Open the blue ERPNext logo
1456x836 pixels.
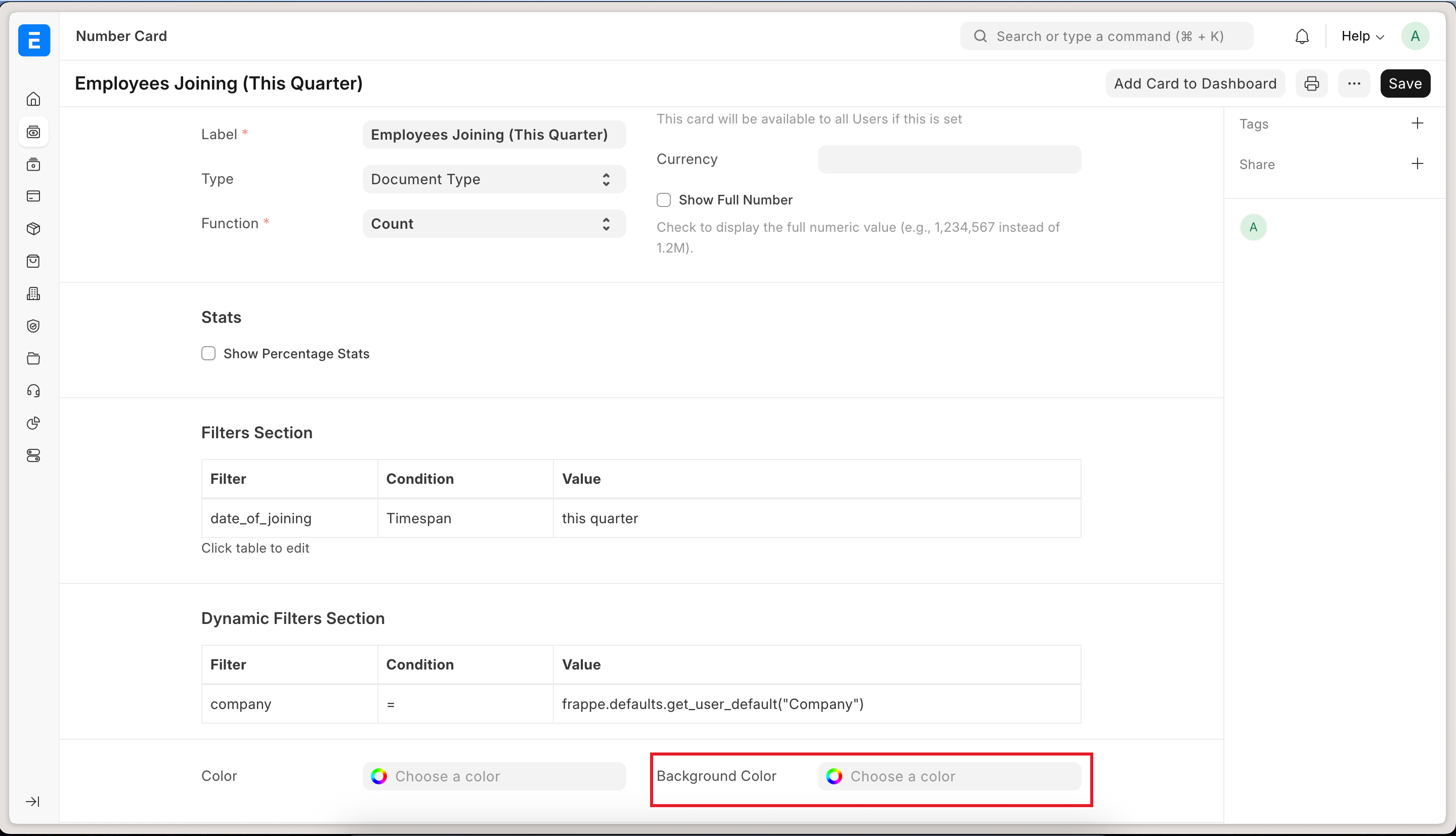(x=34, y=40)
